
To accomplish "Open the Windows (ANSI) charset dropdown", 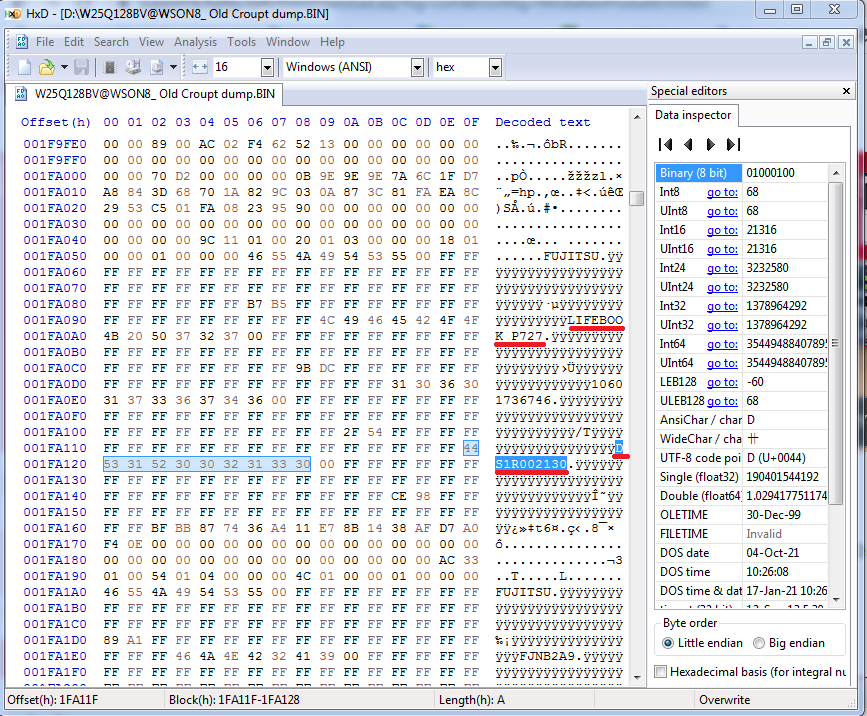I will point(417,67).
